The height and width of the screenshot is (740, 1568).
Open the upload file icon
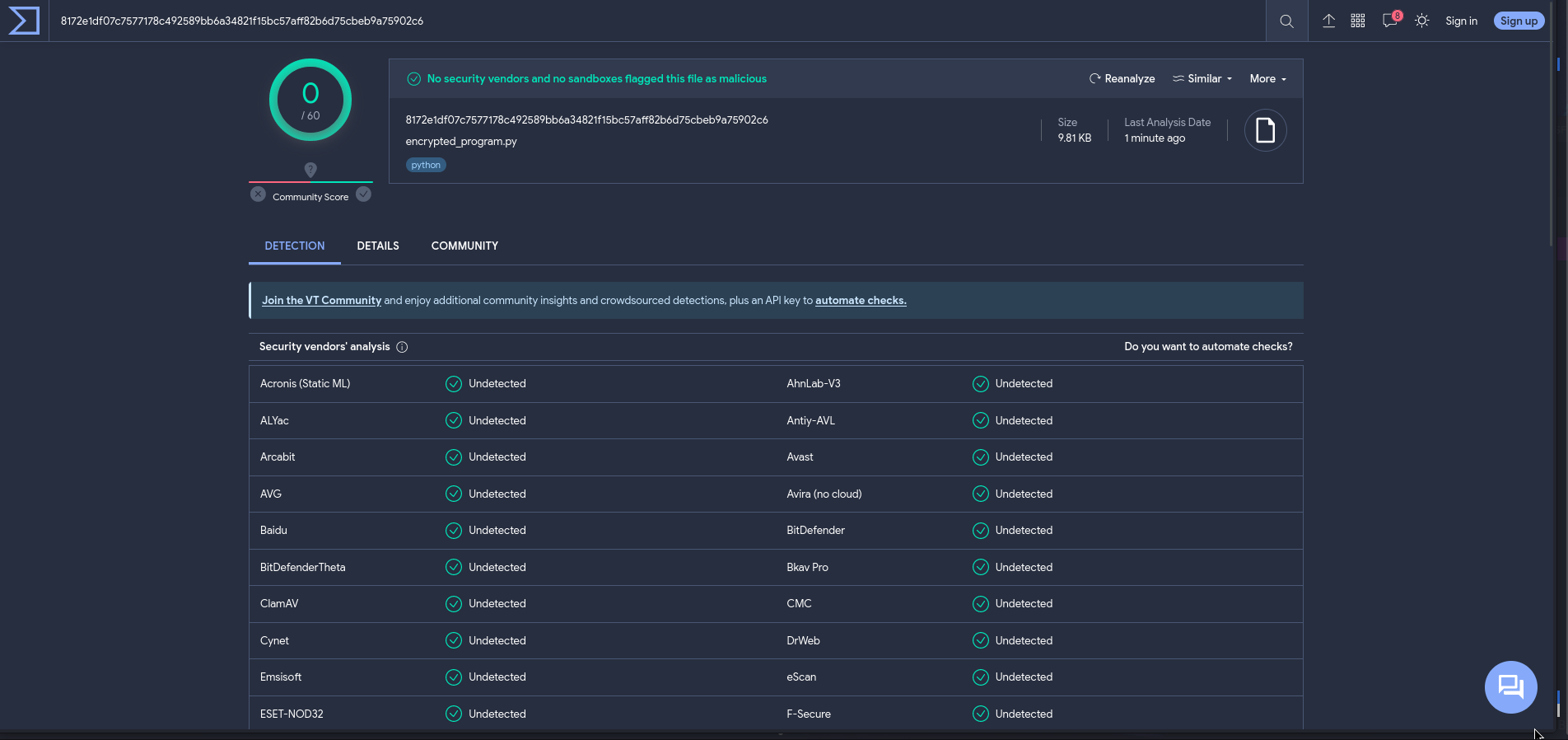(x=1328, y=21)
